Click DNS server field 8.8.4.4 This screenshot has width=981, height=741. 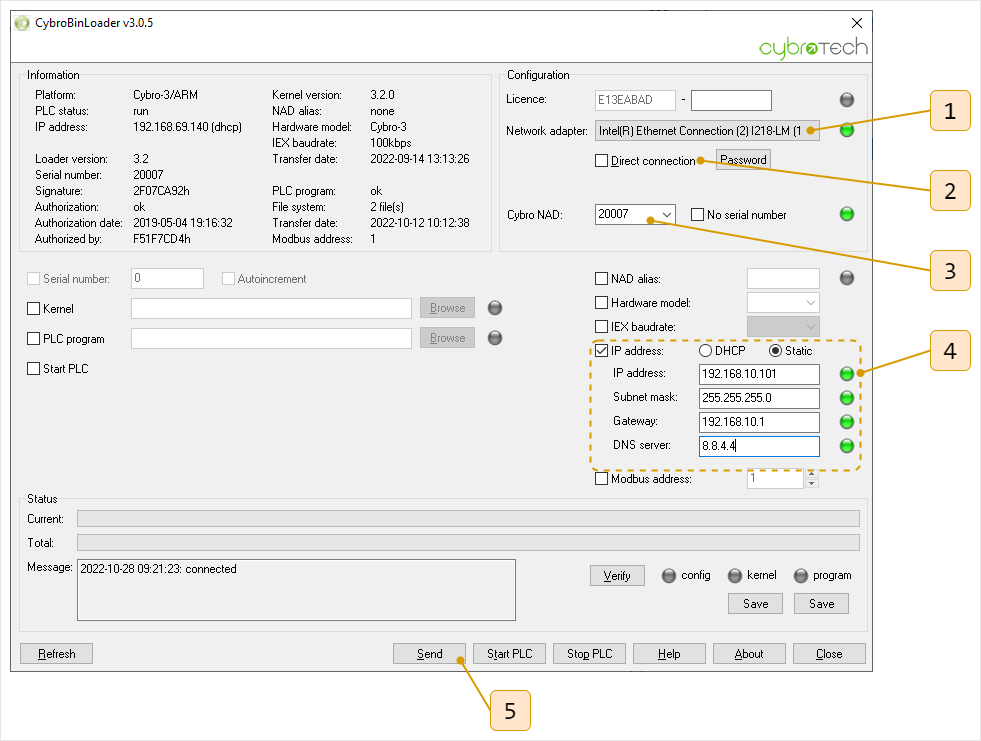click(759, 446)
